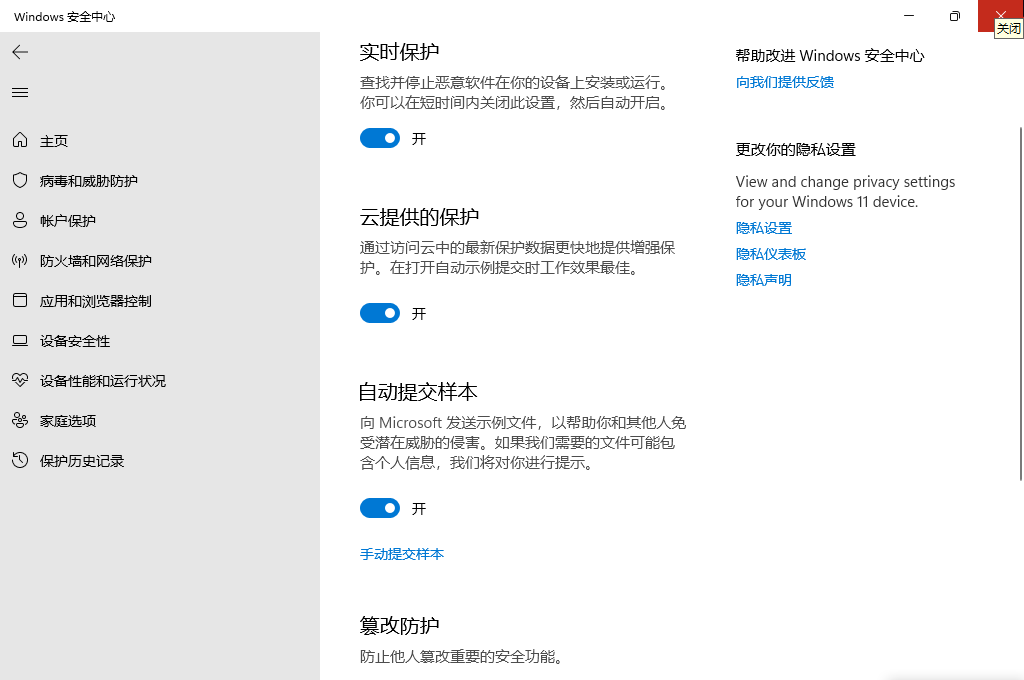Disable the 云提供的保护 toggle
Screen dimensions: 1024x680
[x=380, y=314]
